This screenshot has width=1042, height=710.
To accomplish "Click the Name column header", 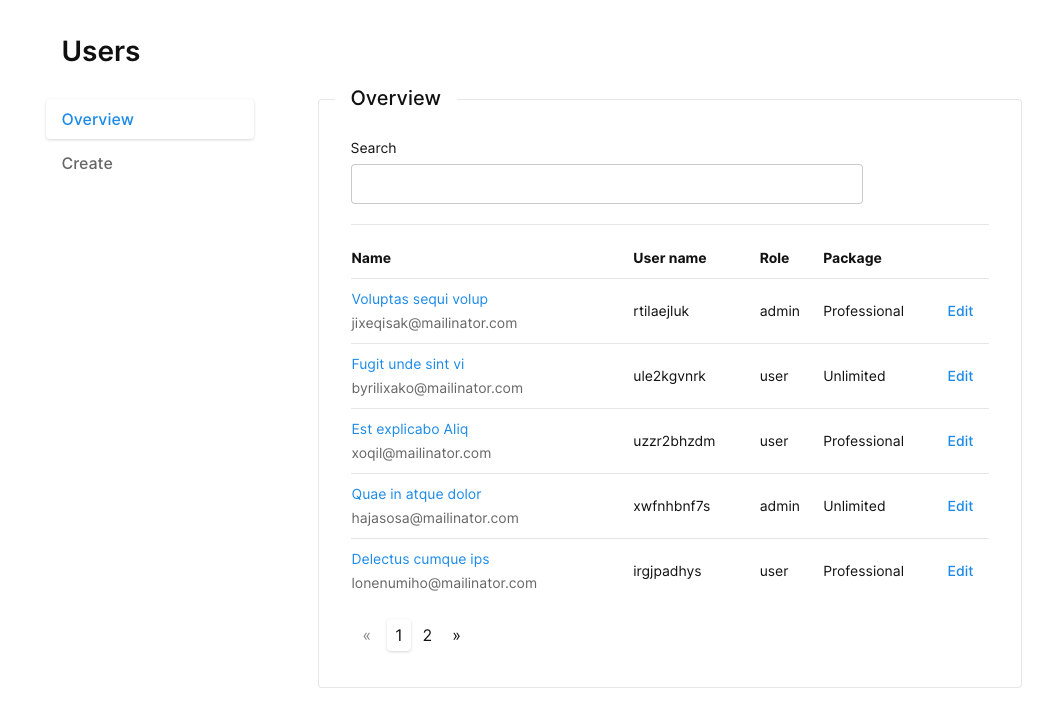I will click(x=371, y=258).
